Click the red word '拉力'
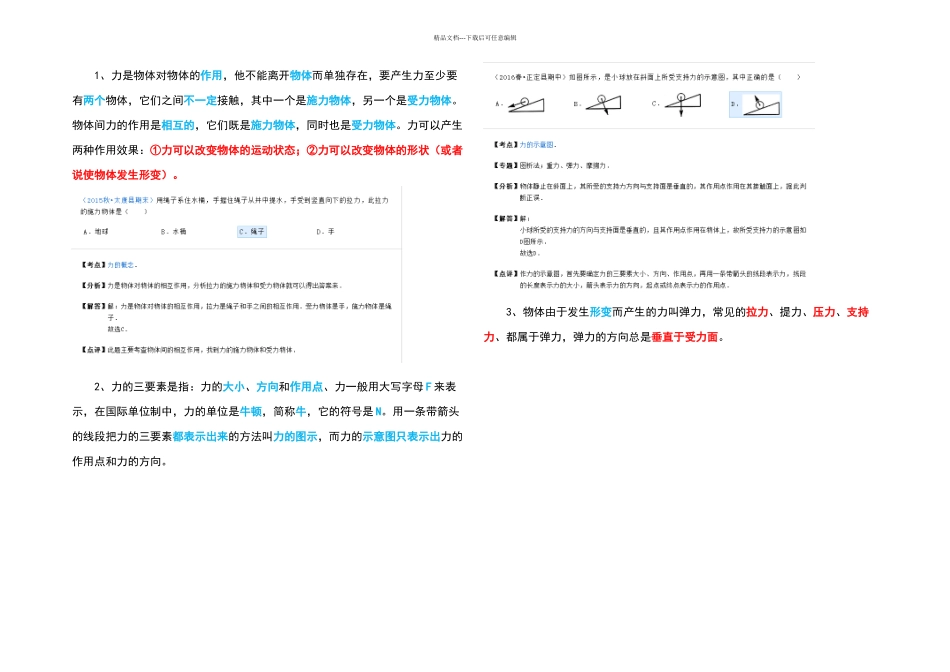 point(757,312)
